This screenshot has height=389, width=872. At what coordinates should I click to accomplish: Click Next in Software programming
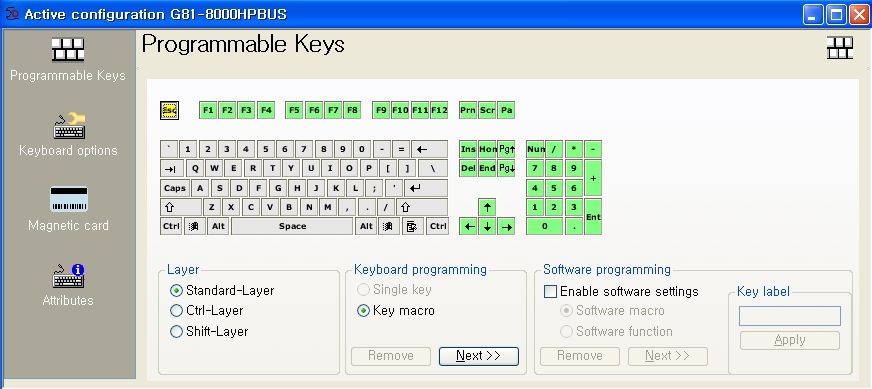coord(668,356)
